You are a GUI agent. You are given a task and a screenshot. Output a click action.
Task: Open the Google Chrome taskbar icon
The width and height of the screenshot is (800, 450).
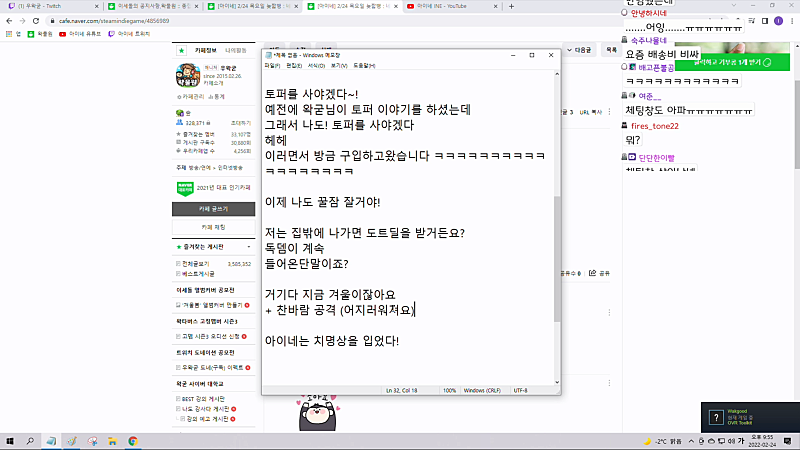pyautogui.click(x=133, y=441)
